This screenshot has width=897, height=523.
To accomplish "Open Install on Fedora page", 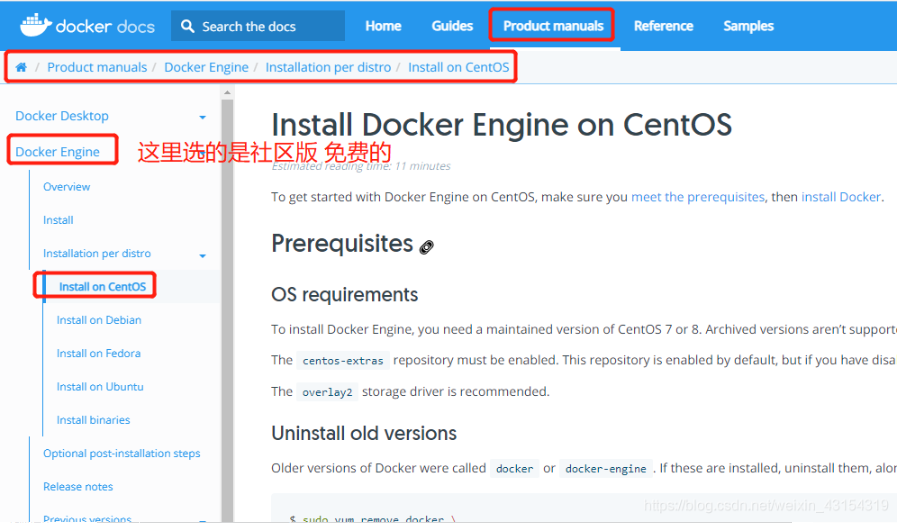I will (x=98, y=353).
